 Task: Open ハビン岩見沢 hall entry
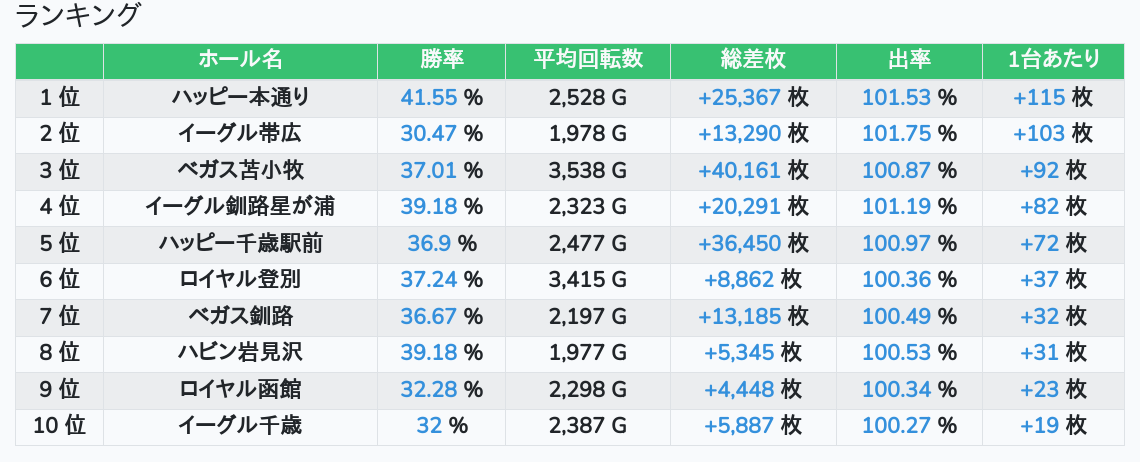click(240, 353)
